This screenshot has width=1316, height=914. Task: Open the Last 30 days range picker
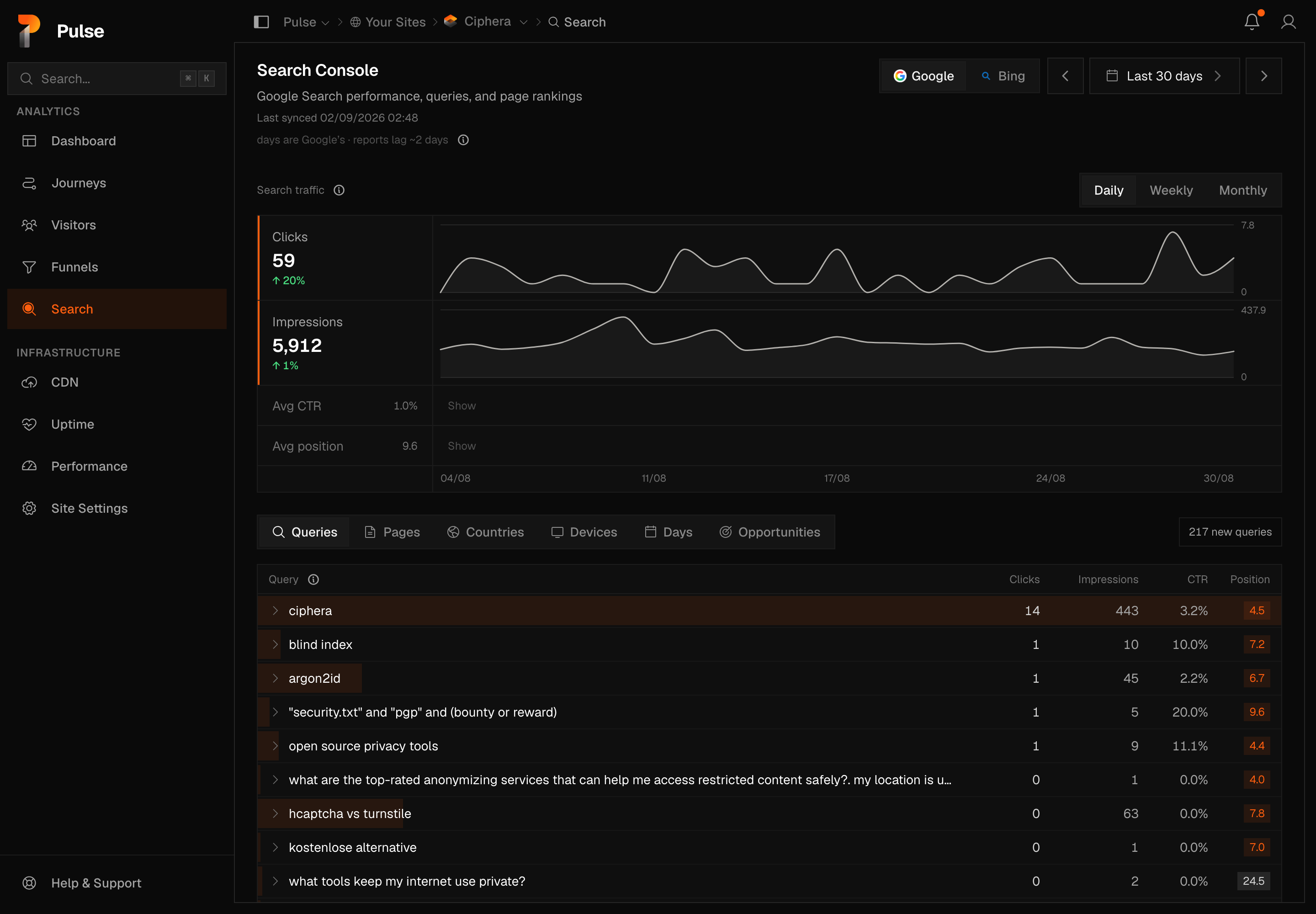(1164, 75)
